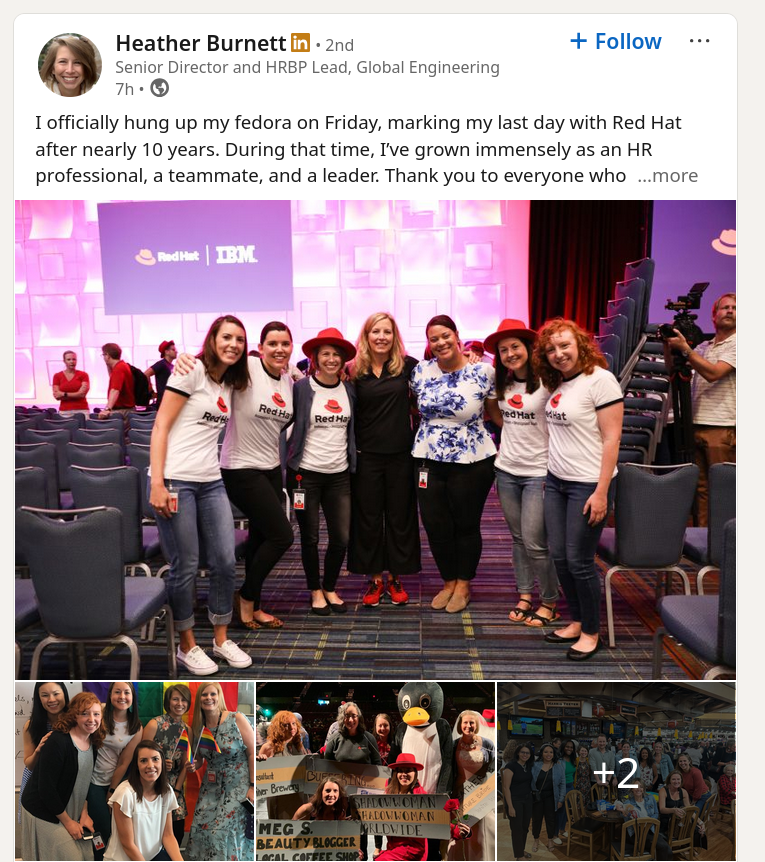
Task: Click the globe public visibility icon
Action: 159,88
